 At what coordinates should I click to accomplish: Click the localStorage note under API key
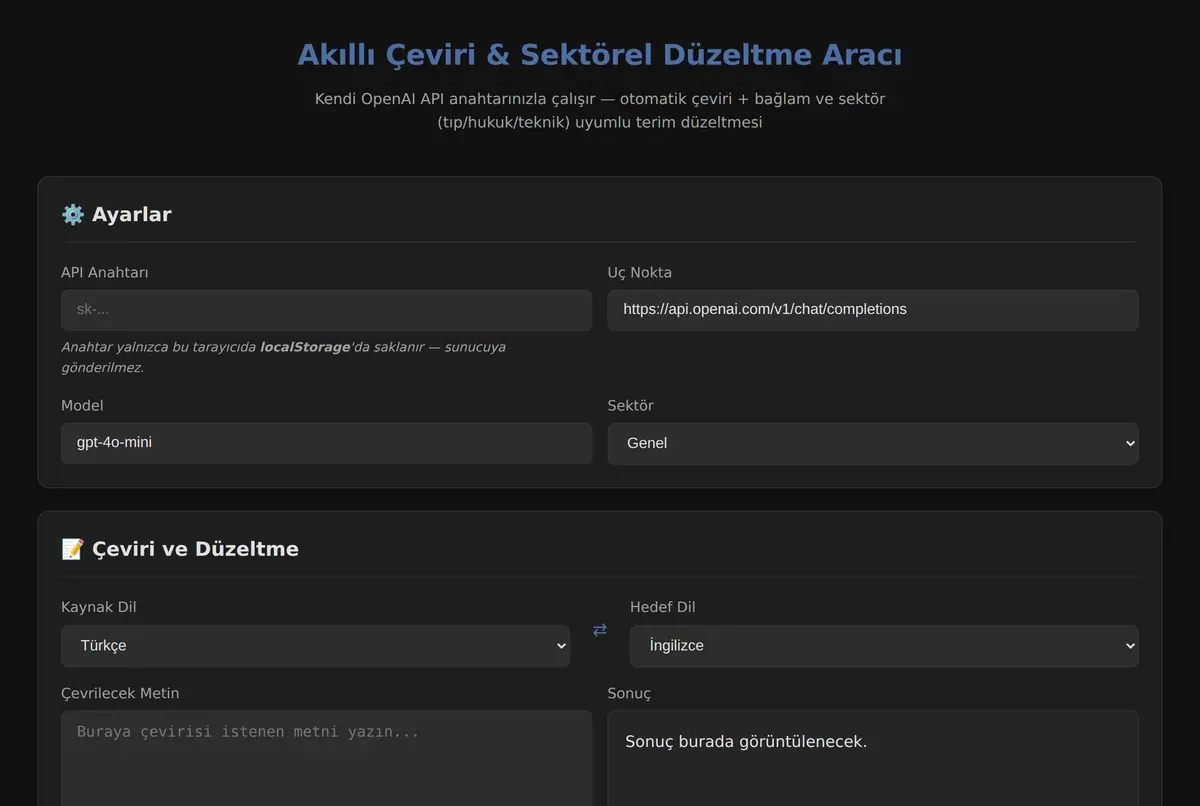pos(283,357)
